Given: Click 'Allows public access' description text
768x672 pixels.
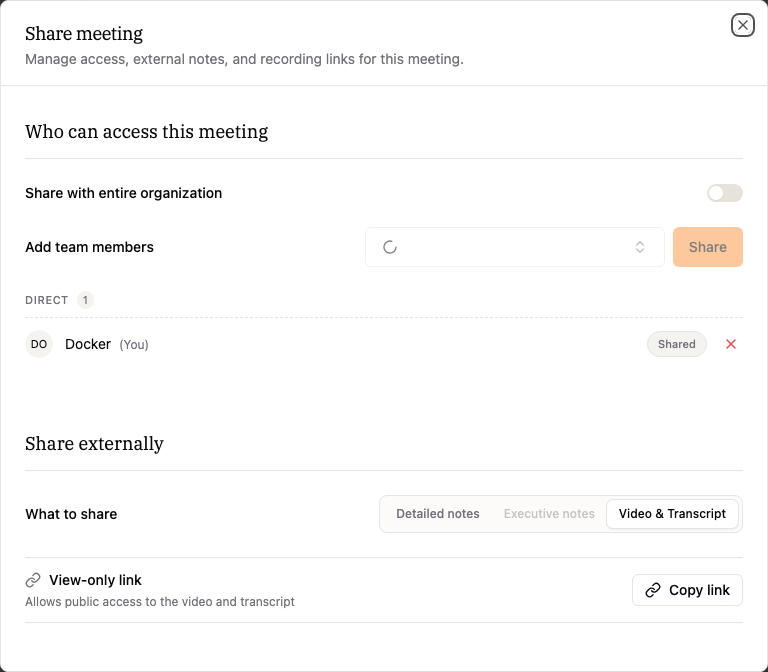Looking at the screenshot, I should tap(160, 601).
